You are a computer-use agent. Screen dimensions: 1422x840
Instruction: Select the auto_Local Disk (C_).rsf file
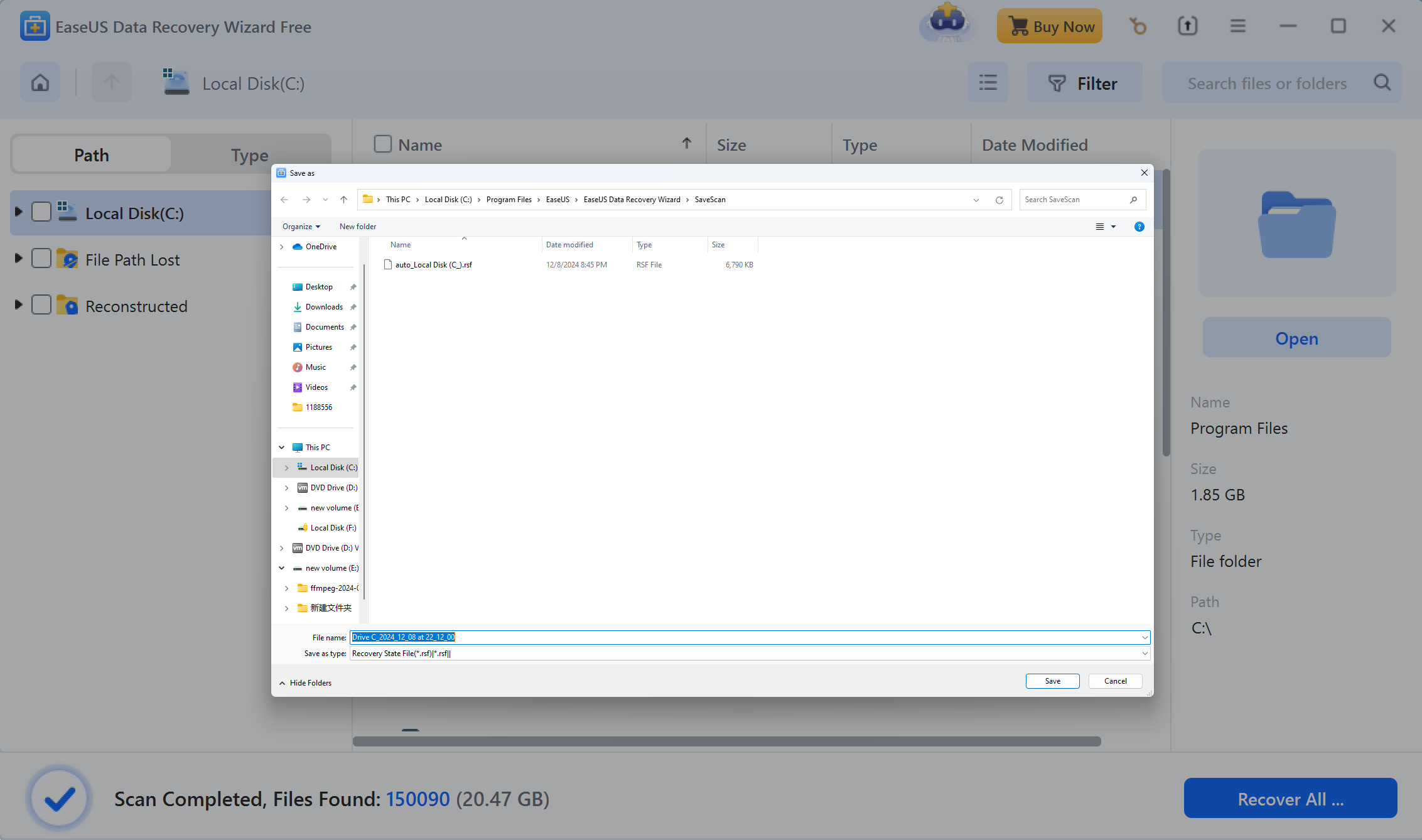(x=433, y=265)
